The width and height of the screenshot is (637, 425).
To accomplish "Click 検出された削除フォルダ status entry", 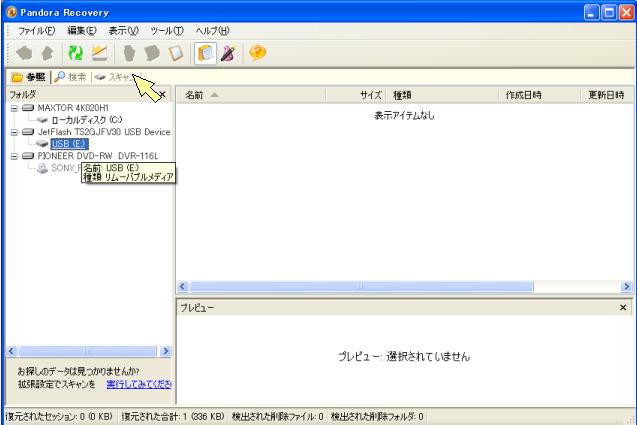I will click(x=377, y=416).
